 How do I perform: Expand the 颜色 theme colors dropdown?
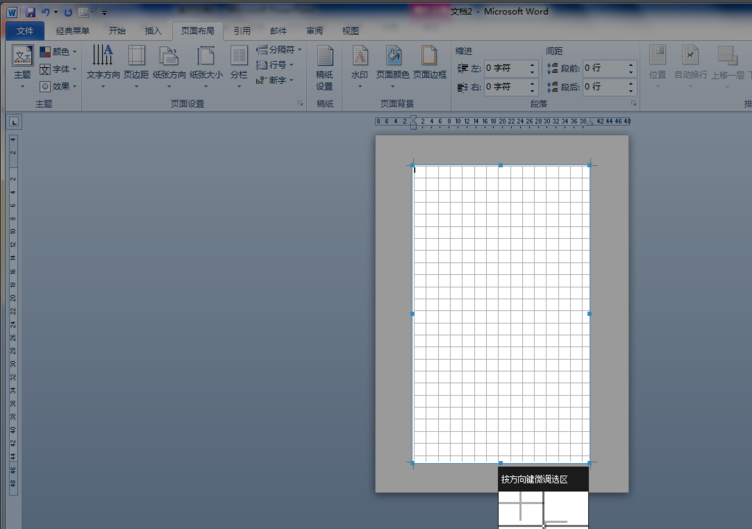pyautogui.click(x=59, y=52)
